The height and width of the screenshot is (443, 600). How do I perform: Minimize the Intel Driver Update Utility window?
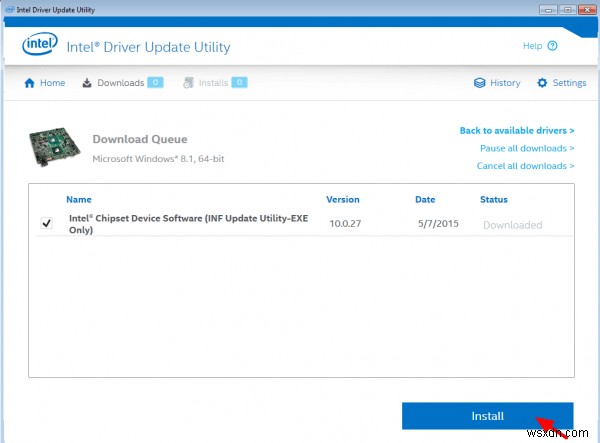point(548,10)
